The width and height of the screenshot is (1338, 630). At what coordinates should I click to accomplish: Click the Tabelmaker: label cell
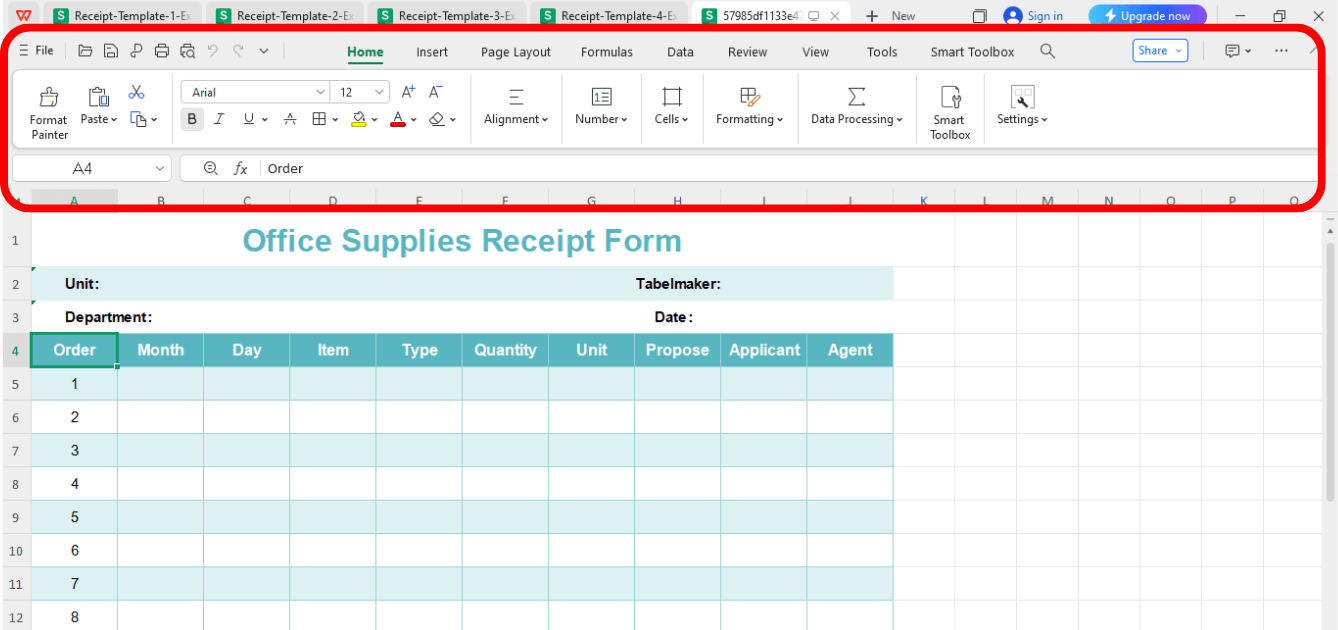click(x=678, y=284)
